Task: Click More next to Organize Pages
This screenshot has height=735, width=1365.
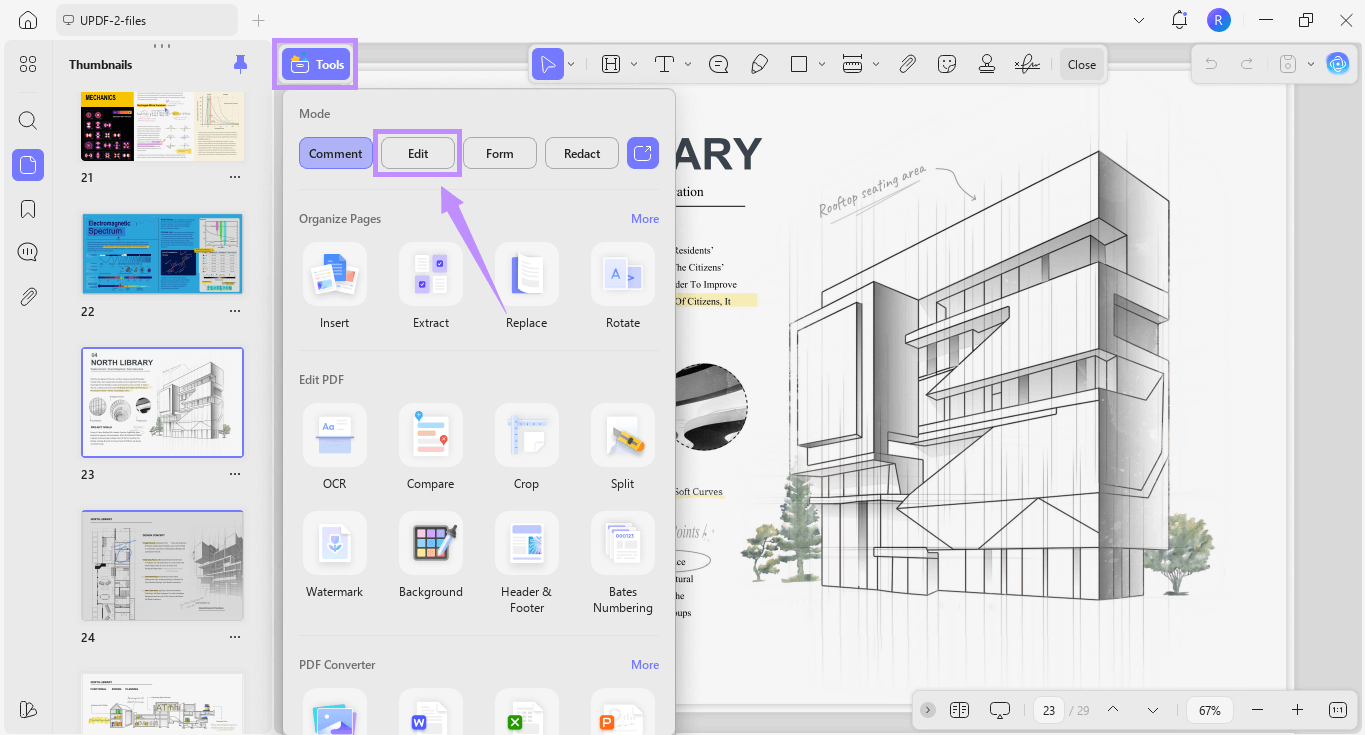Action: tap(644, 218)
